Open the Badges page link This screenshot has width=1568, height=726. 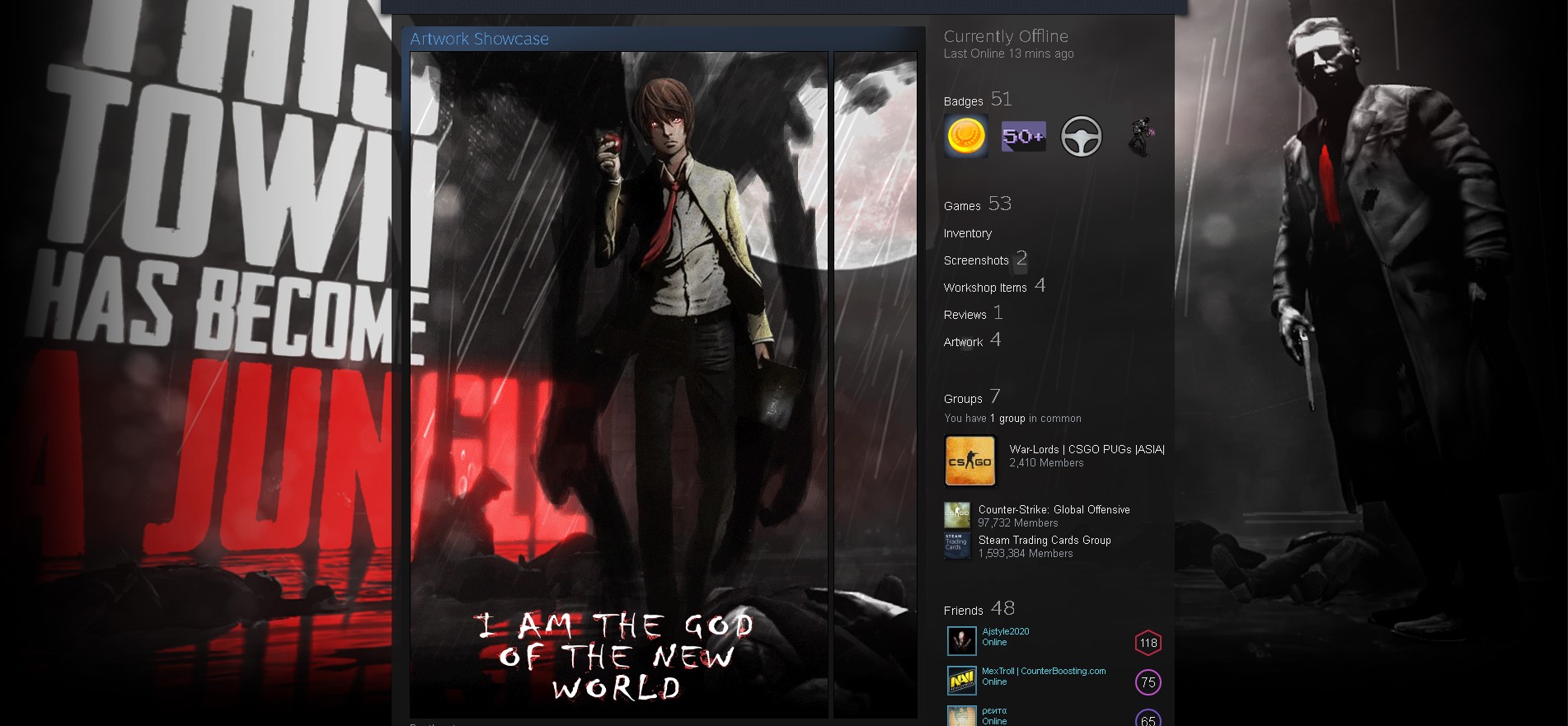point(964,101)
